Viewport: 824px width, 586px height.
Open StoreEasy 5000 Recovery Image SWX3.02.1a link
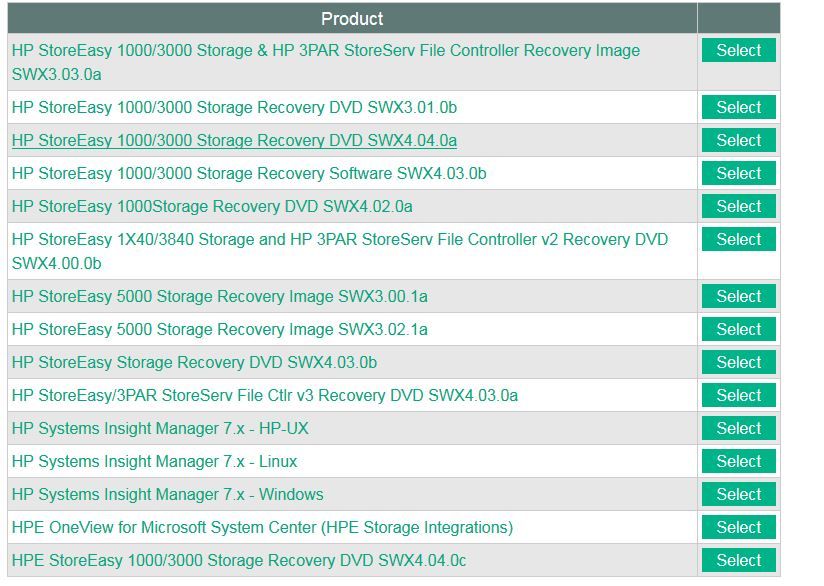pos(220,330)
